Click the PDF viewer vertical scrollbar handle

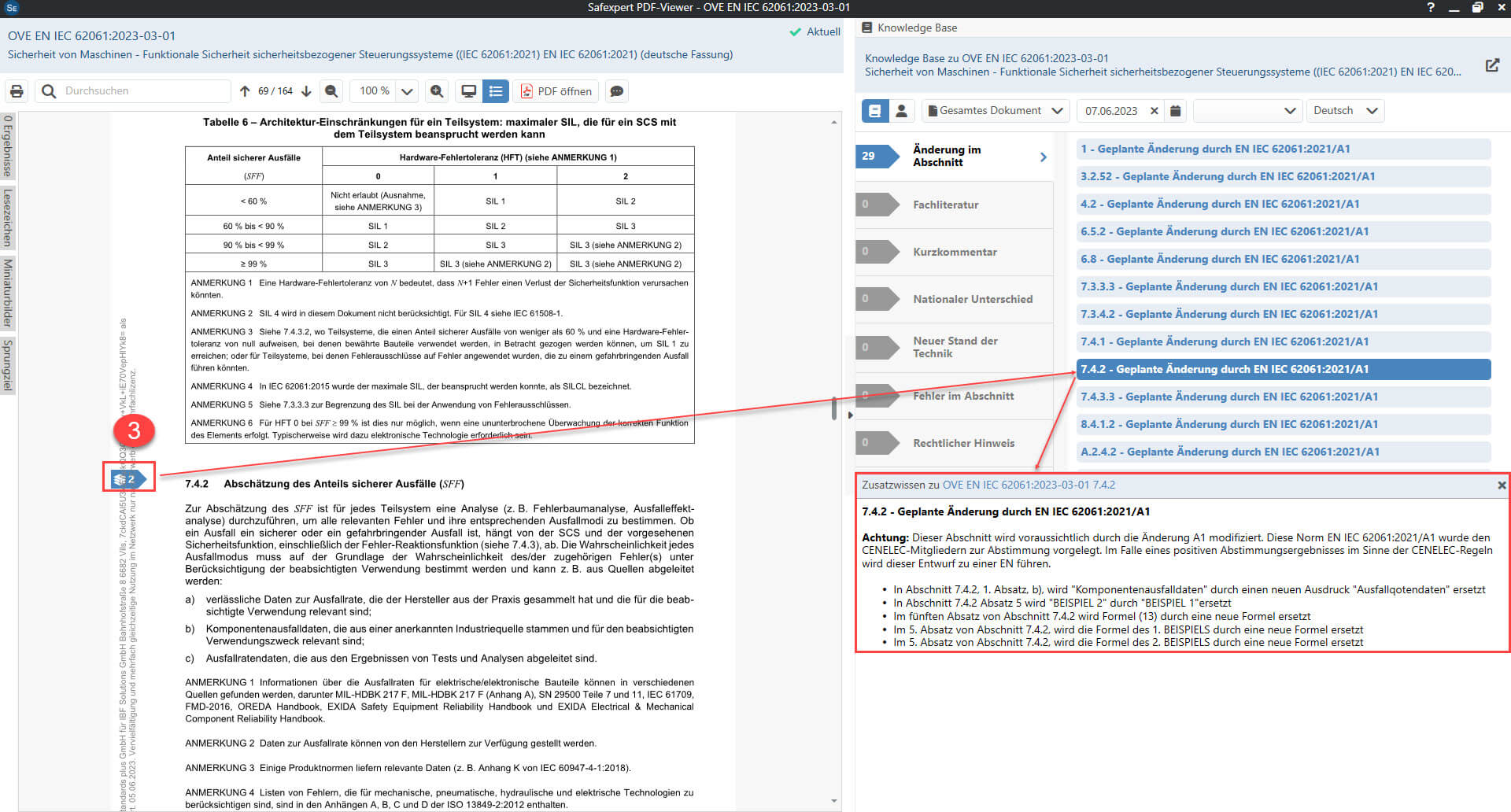[833, 408]
